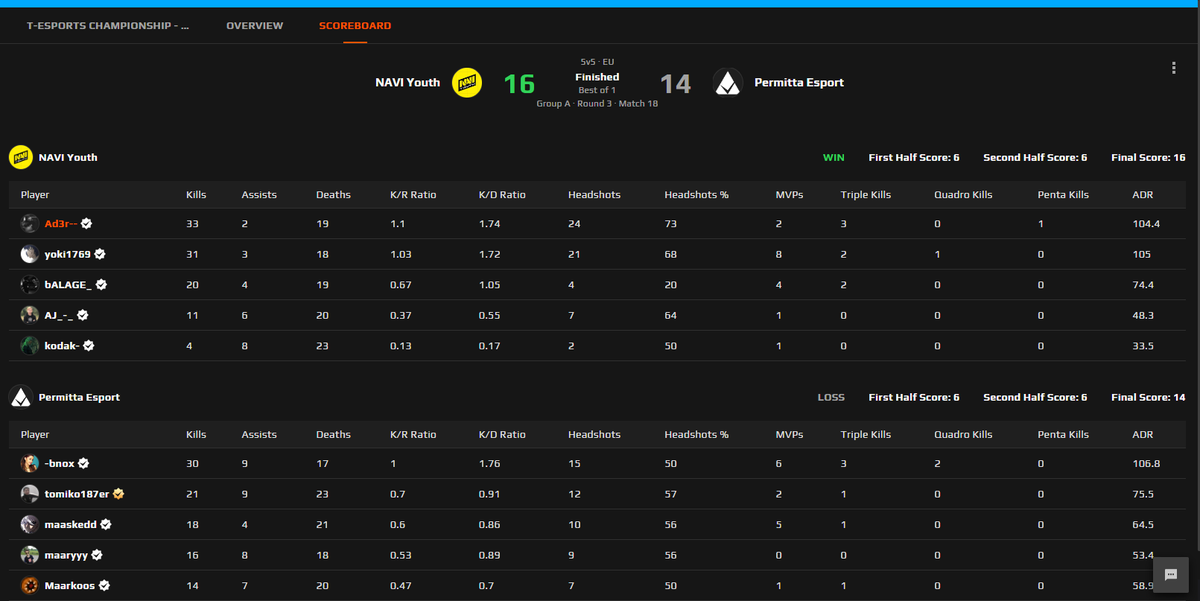1200x601 pixels.
Task: Open Maarkoos player avatar
Action: coord(30,585)
